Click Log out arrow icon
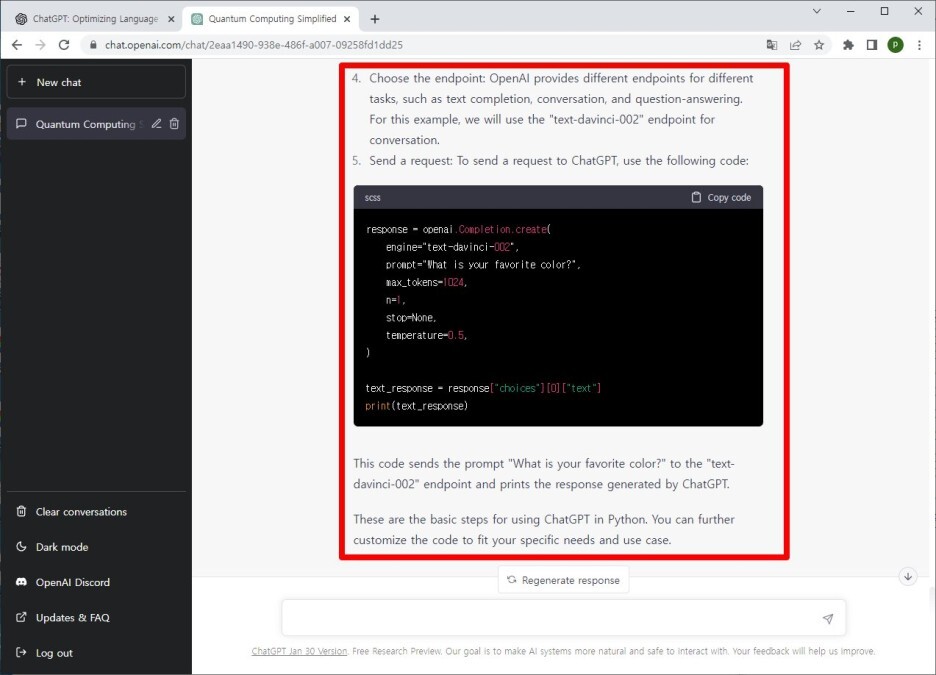This screenshot has width=936, height=675. point(21,652)
